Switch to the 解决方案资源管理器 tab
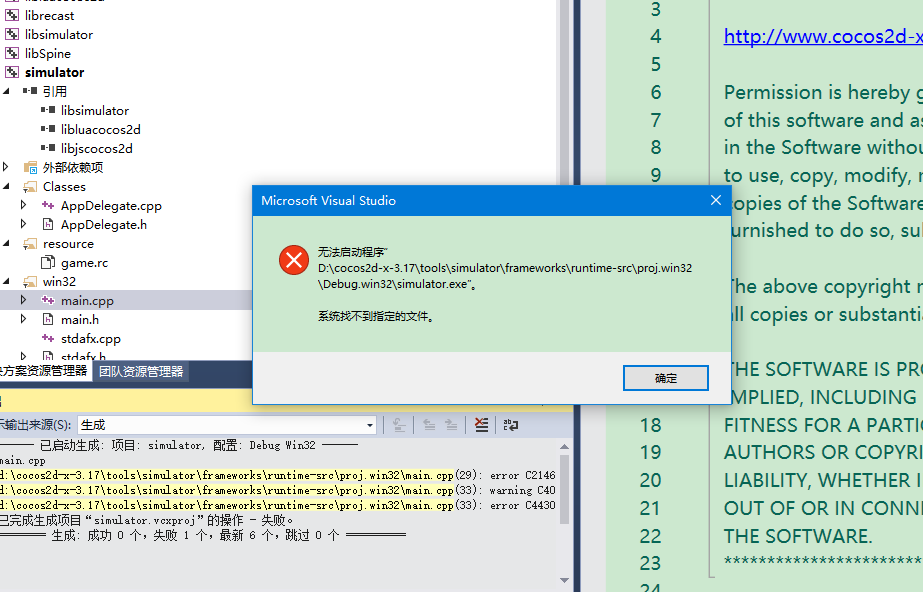This screenshot has width=923, height=592. click(44, 371)
